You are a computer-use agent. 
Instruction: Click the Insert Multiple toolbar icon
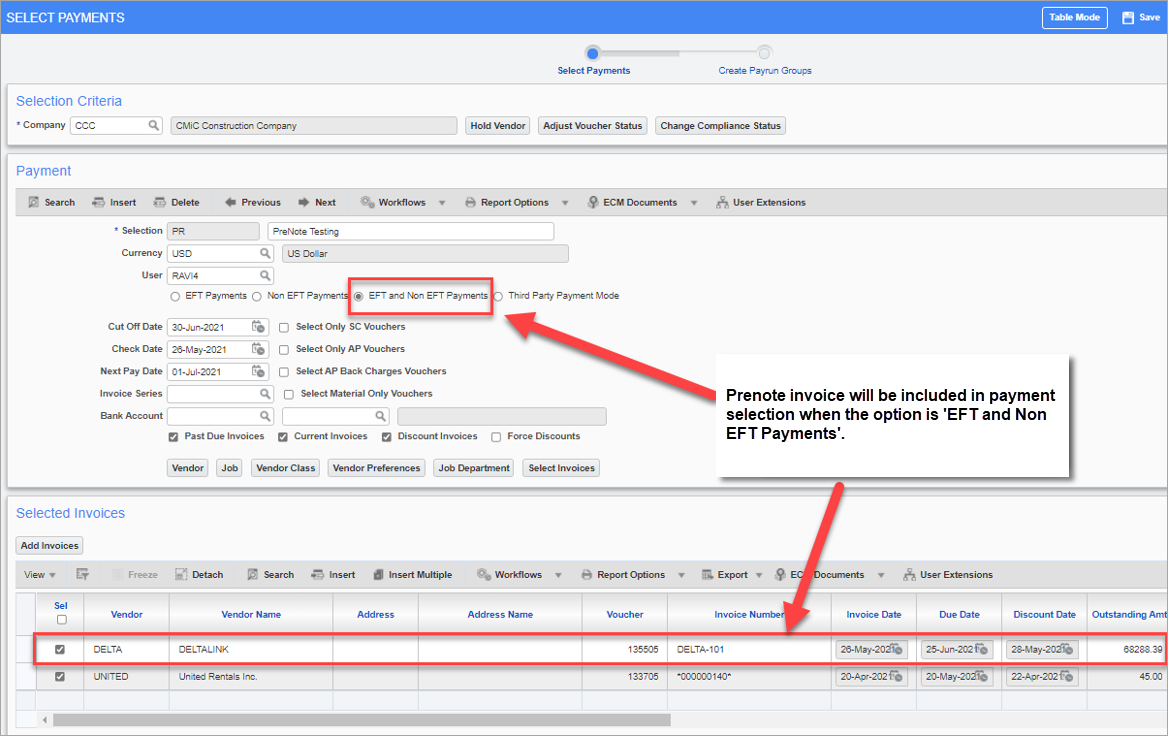point(378,574)
